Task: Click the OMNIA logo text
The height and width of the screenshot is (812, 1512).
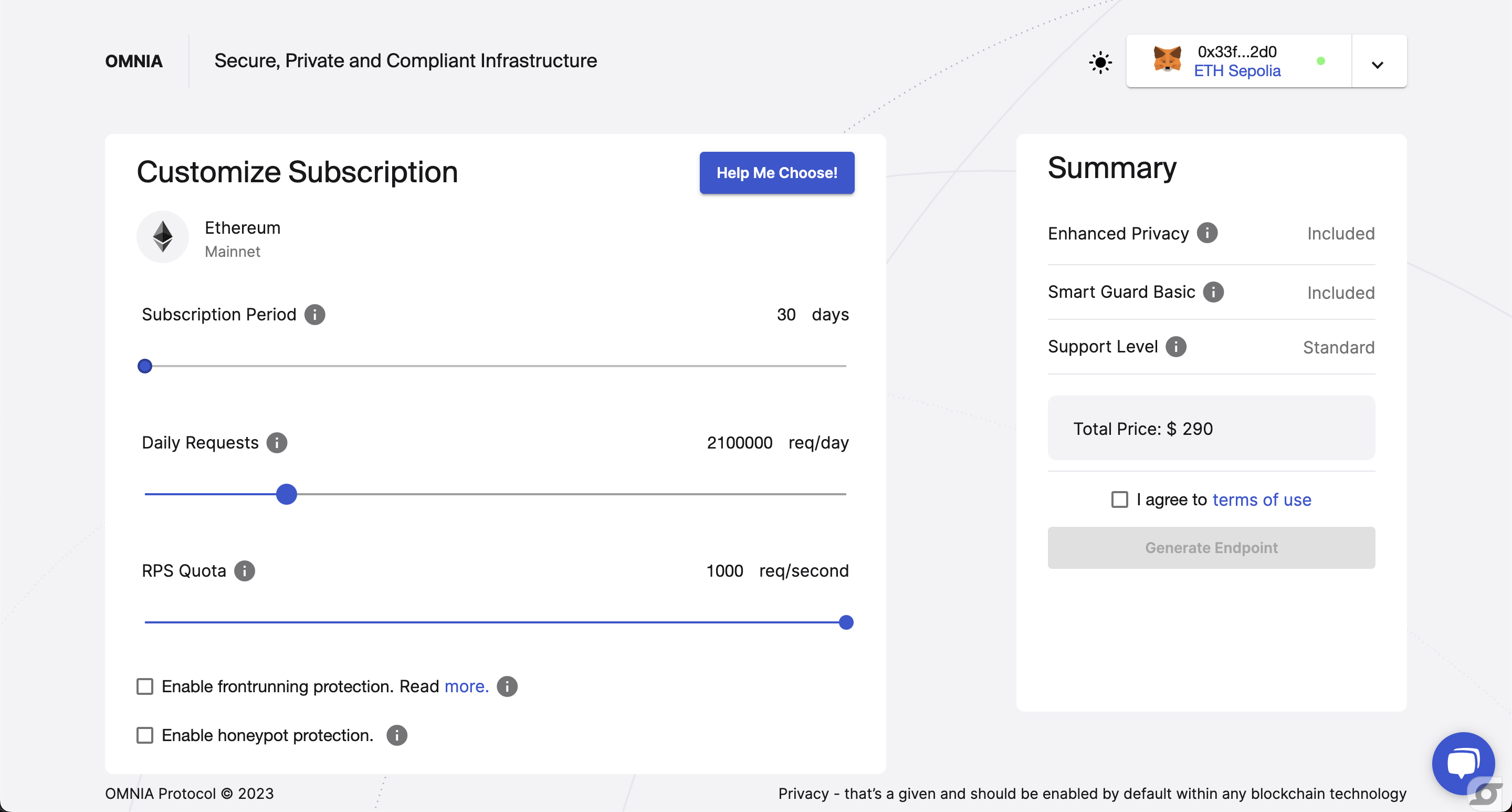Action: pos(134,61)
